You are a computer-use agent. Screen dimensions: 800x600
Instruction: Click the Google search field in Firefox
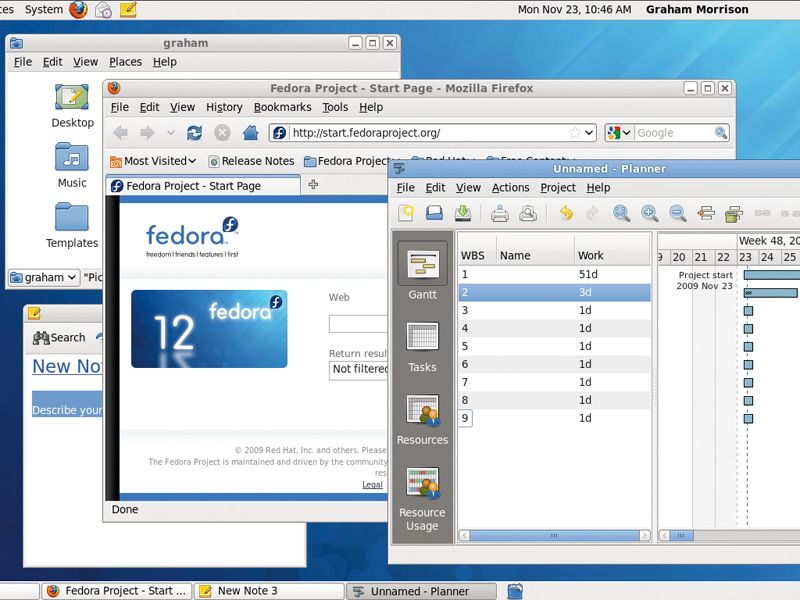point(673,133)
